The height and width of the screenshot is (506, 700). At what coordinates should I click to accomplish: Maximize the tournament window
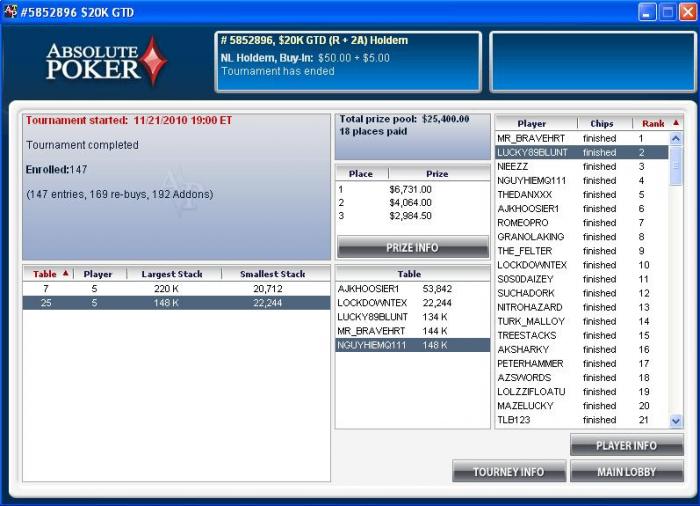667,12
